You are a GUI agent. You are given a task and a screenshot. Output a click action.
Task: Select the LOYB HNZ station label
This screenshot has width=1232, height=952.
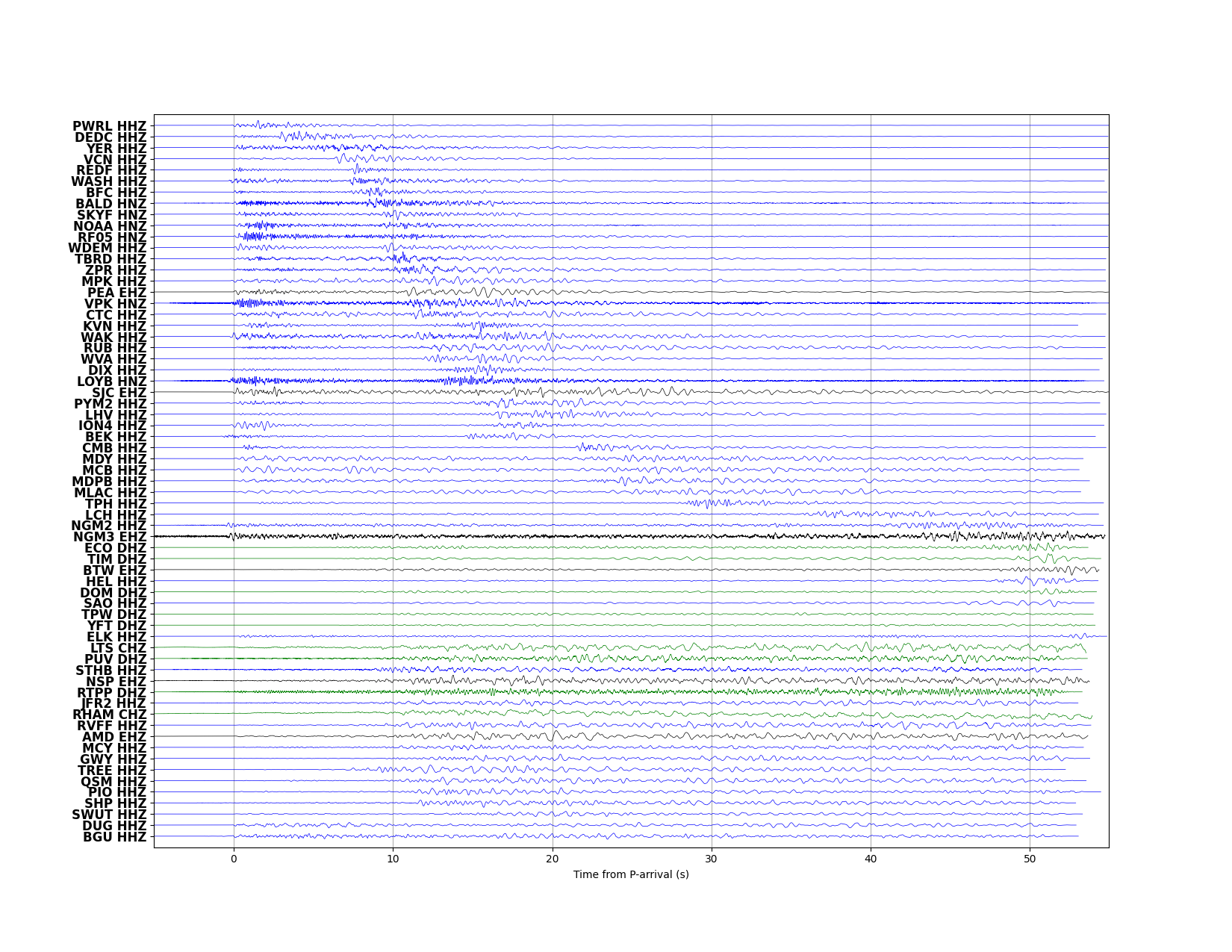coord(112,382)
